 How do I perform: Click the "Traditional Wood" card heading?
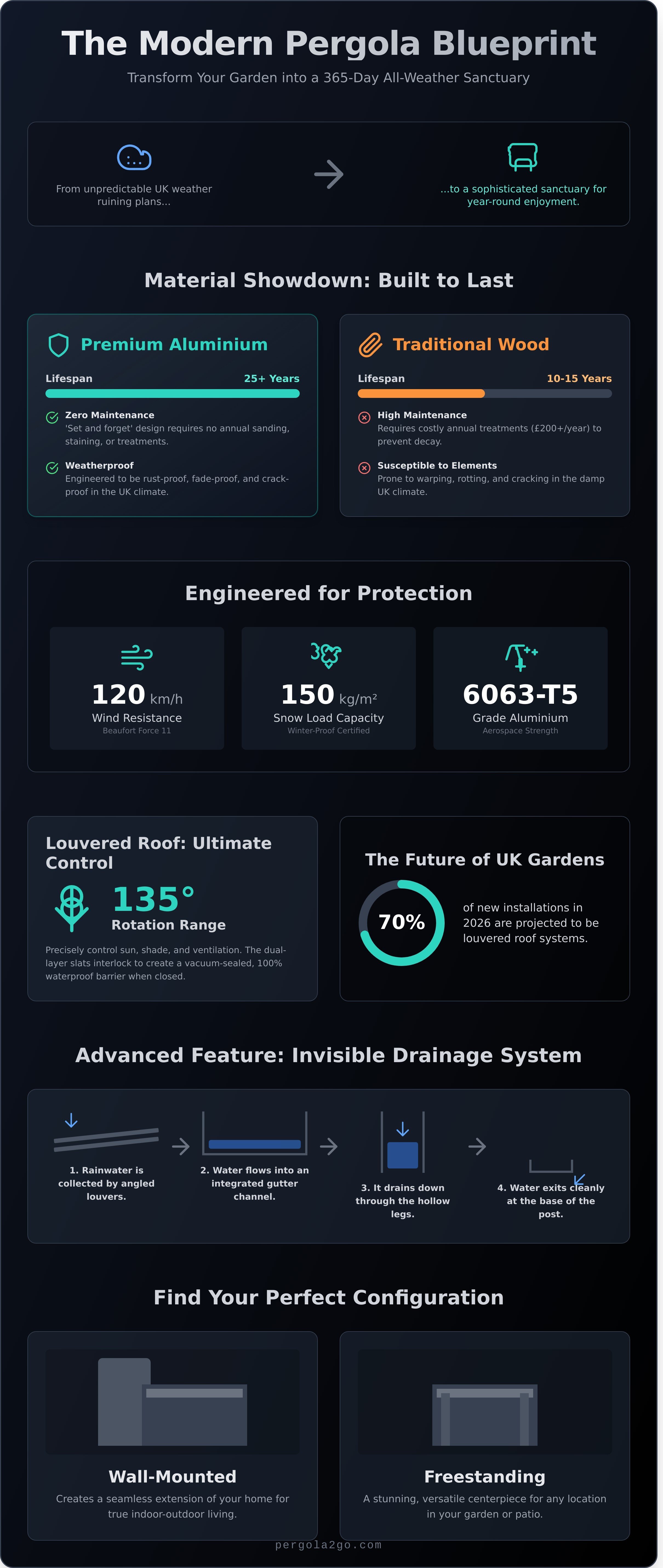[471, 344]
